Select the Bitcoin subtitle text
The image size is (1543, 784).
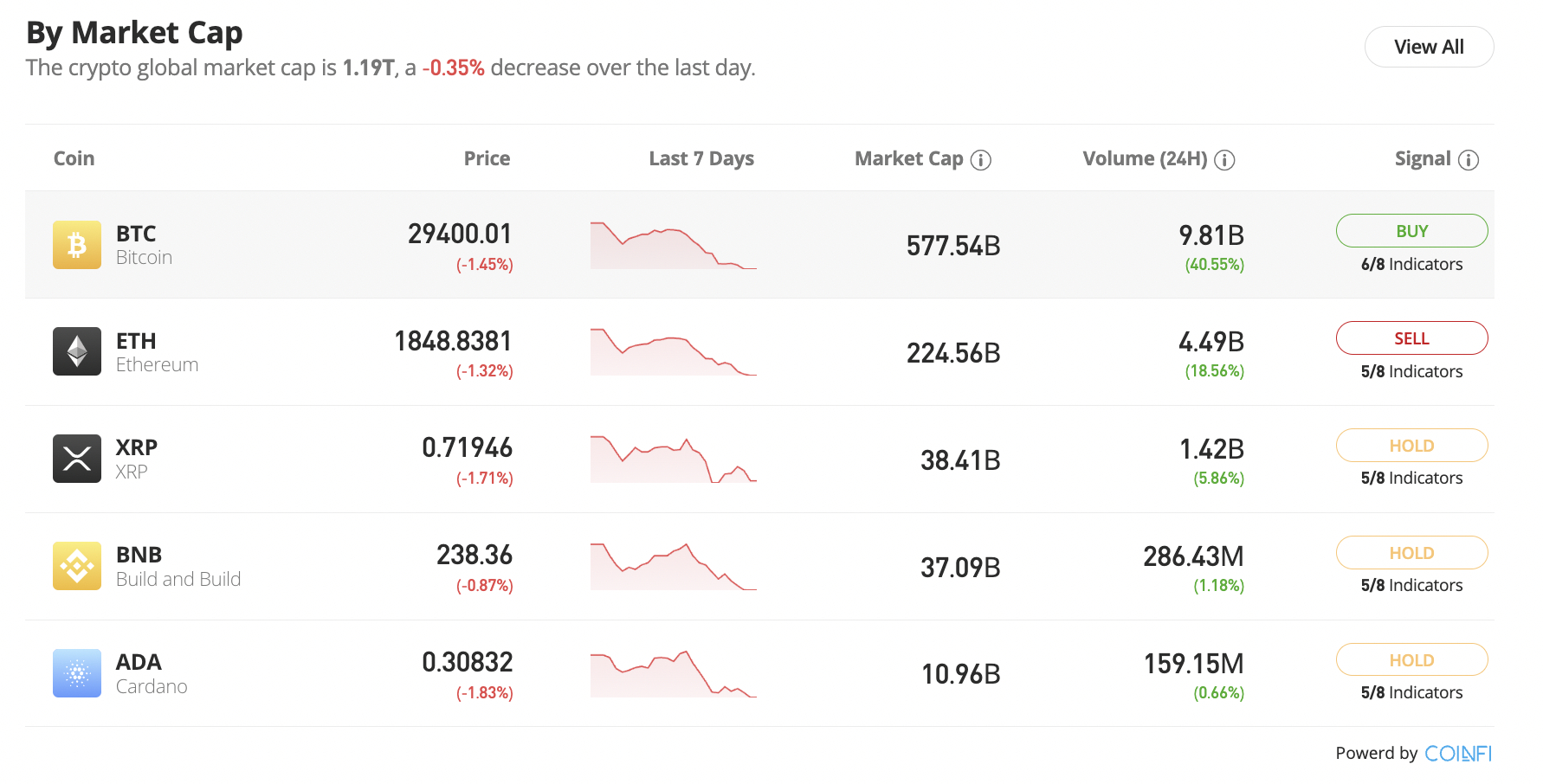(144, 258)
